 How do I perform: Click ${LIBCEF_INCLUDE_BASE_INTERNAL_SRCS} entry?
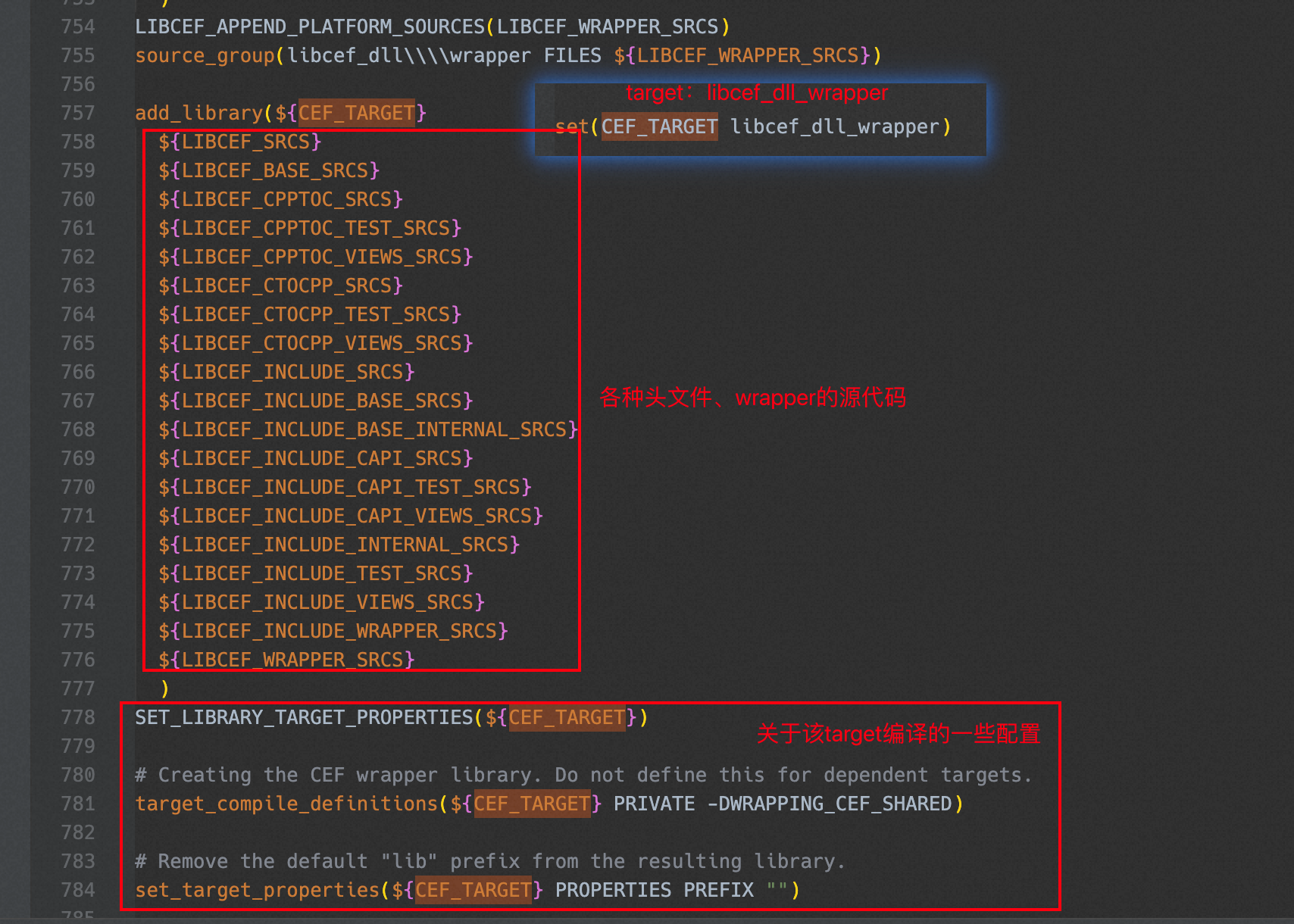click(x=368, y=429)
